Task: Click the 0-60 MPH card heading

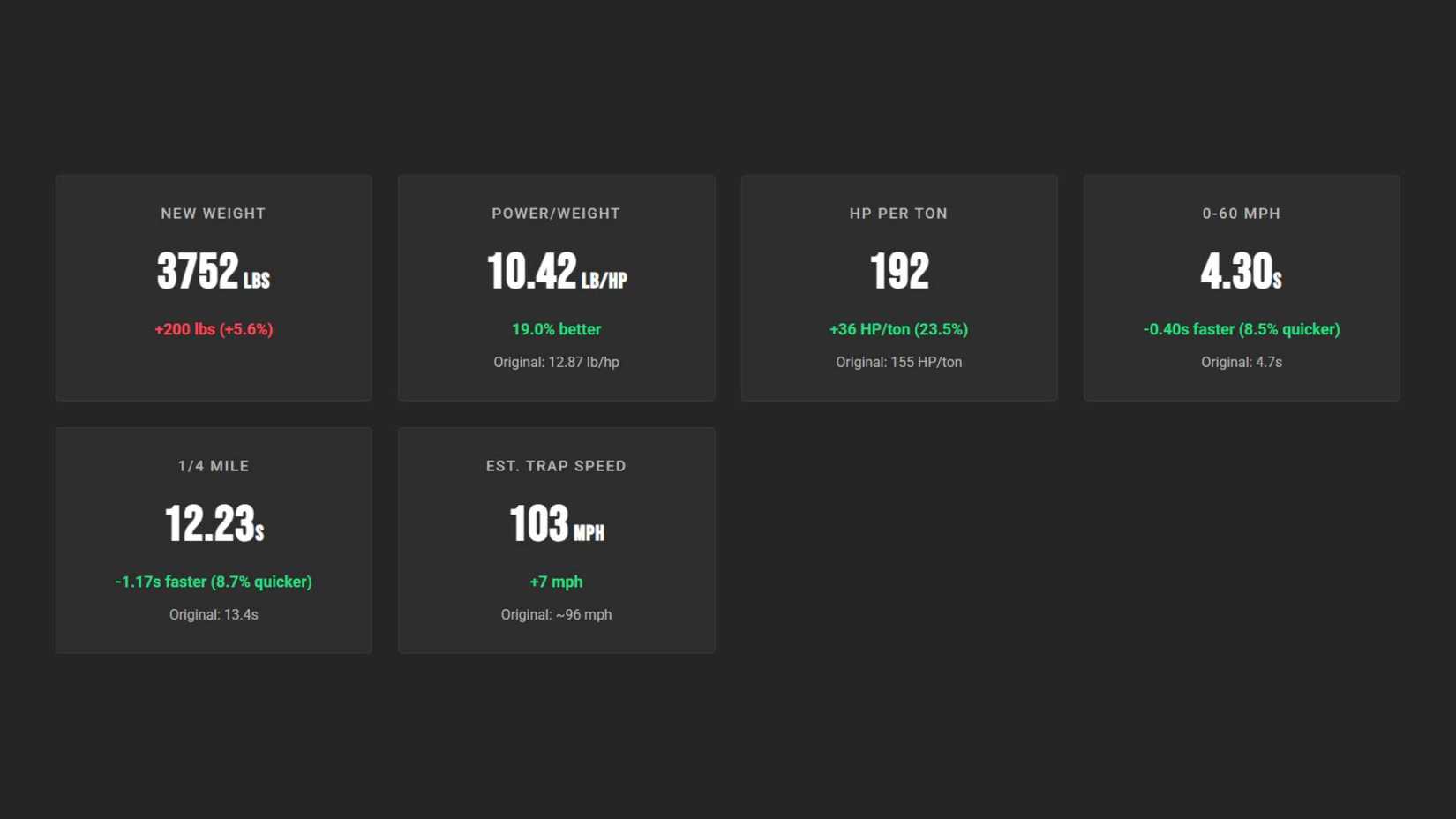Action: click(x=1241, y=214)
